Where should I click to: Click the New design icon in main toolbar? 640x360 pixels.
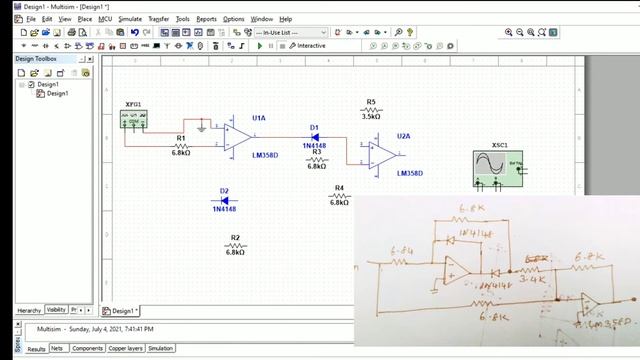(24, 32)
